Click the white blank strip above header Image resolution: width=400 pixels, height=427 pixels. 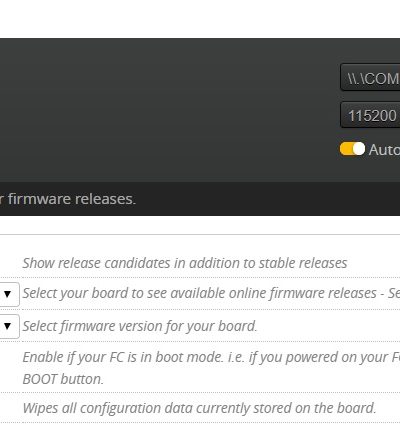click(200, 19)
